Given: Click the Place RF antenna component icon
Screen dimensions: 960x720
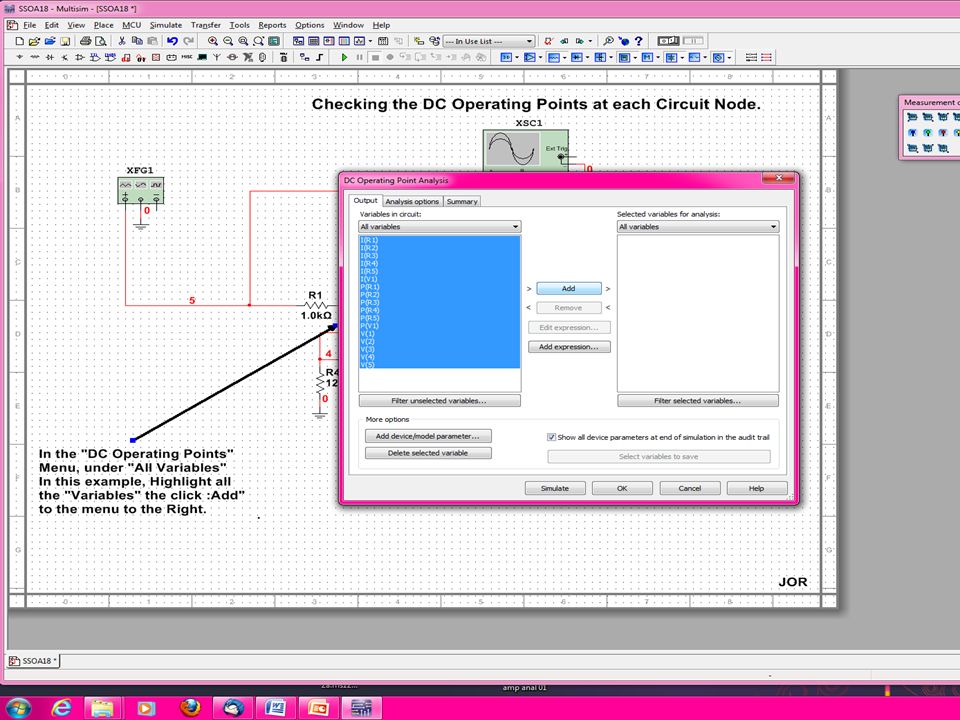Looking at the screenshot, I should tap(217, 57).
